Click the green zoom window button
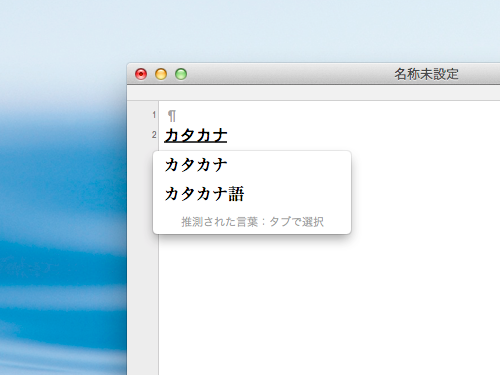Viewport: 500px width, 375px height. pyautogui.click(x=181, y=74)
